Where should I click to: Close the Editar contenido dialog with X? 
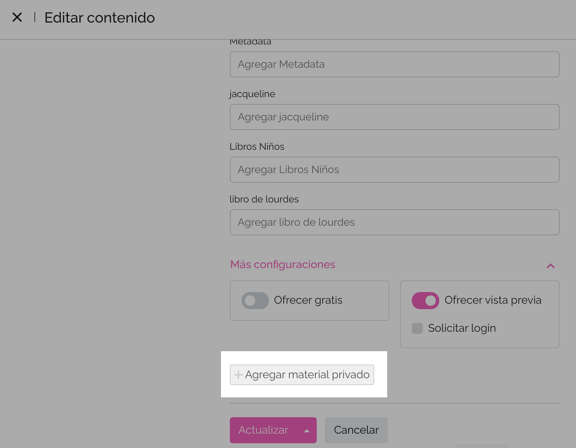[17, 17]
